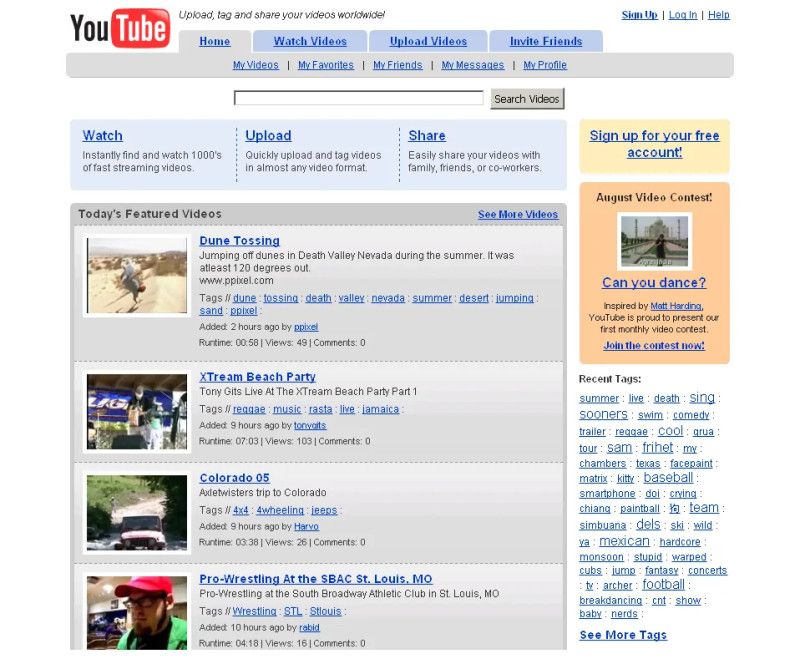Open the Upload heading link
The image size is (800, 658).
(268, 136)
